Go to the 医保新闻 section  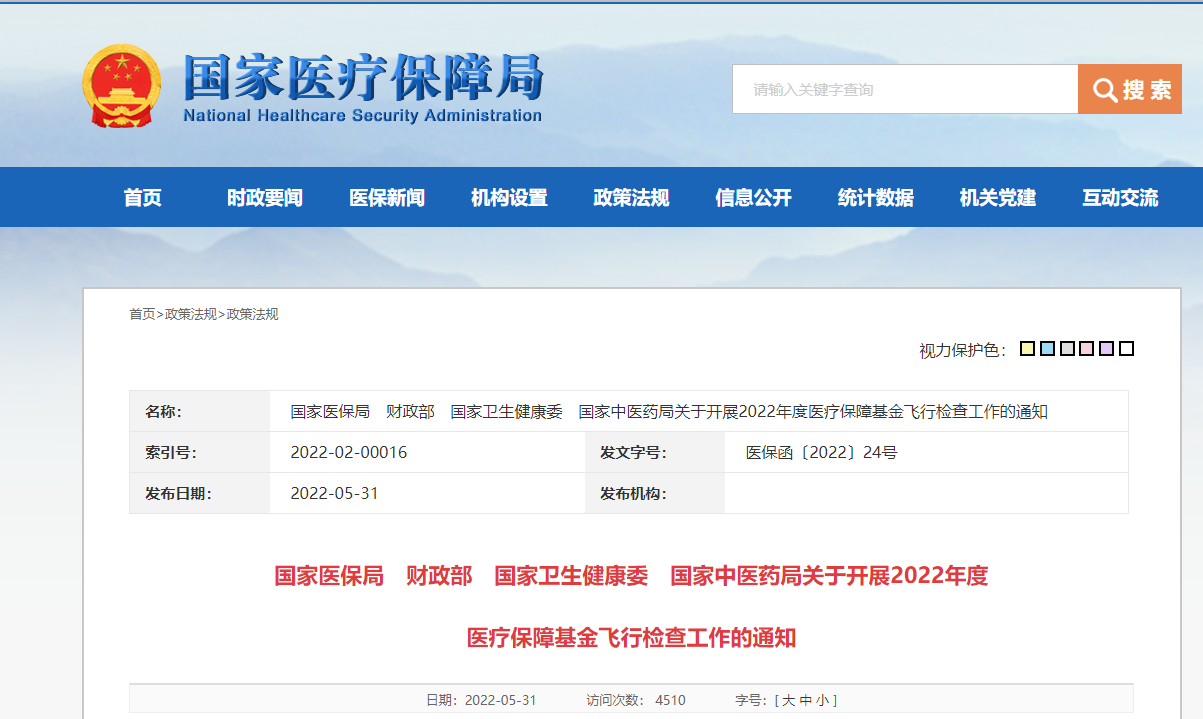coord(387,198)
